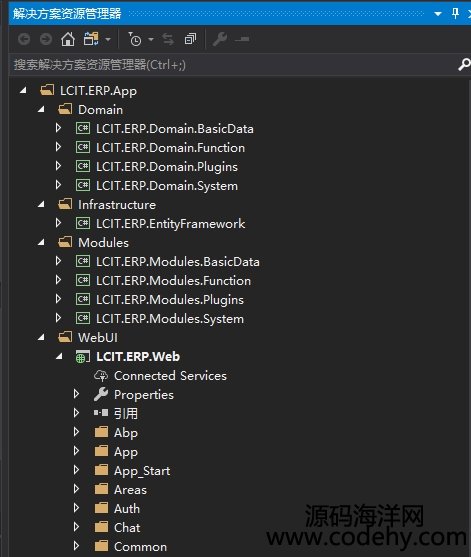Pin the Solution Explorer panel
Image resolution: width=471 pixels, height=557 pixels.
pyautogui.click(x=455, y=13)
